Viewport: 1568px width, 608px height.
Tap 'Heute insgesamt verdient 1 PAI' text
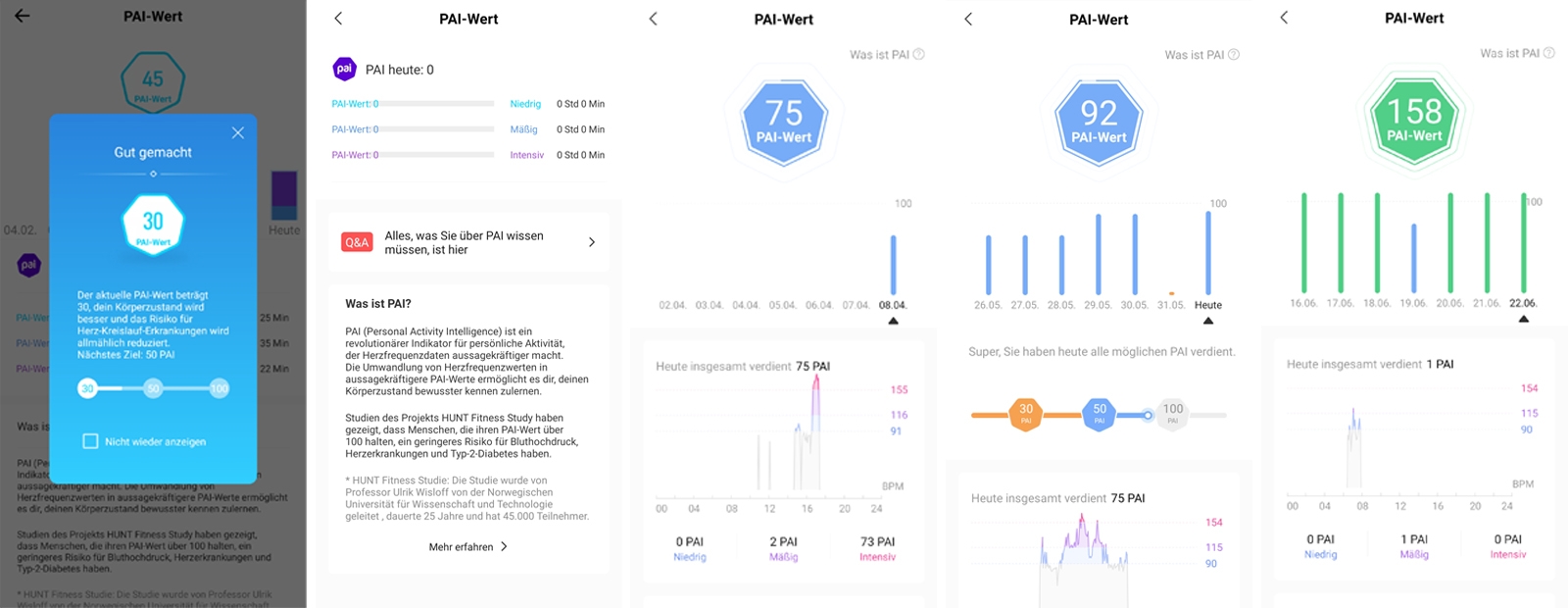1370,364
